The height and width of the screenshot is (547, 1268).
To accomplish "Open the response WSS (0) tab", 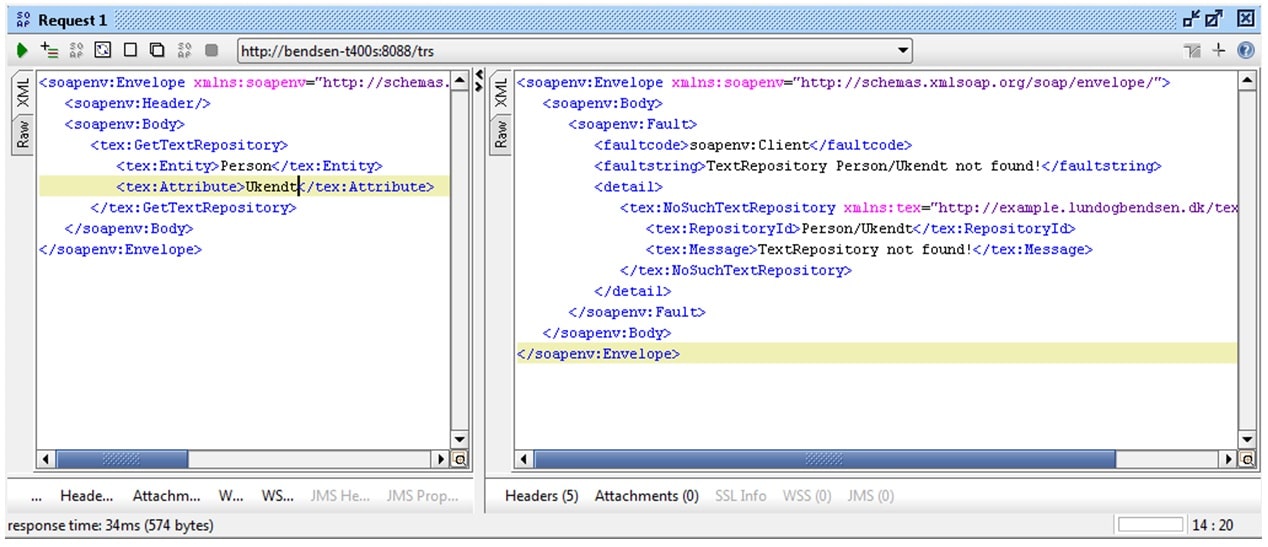I will 807,496.
